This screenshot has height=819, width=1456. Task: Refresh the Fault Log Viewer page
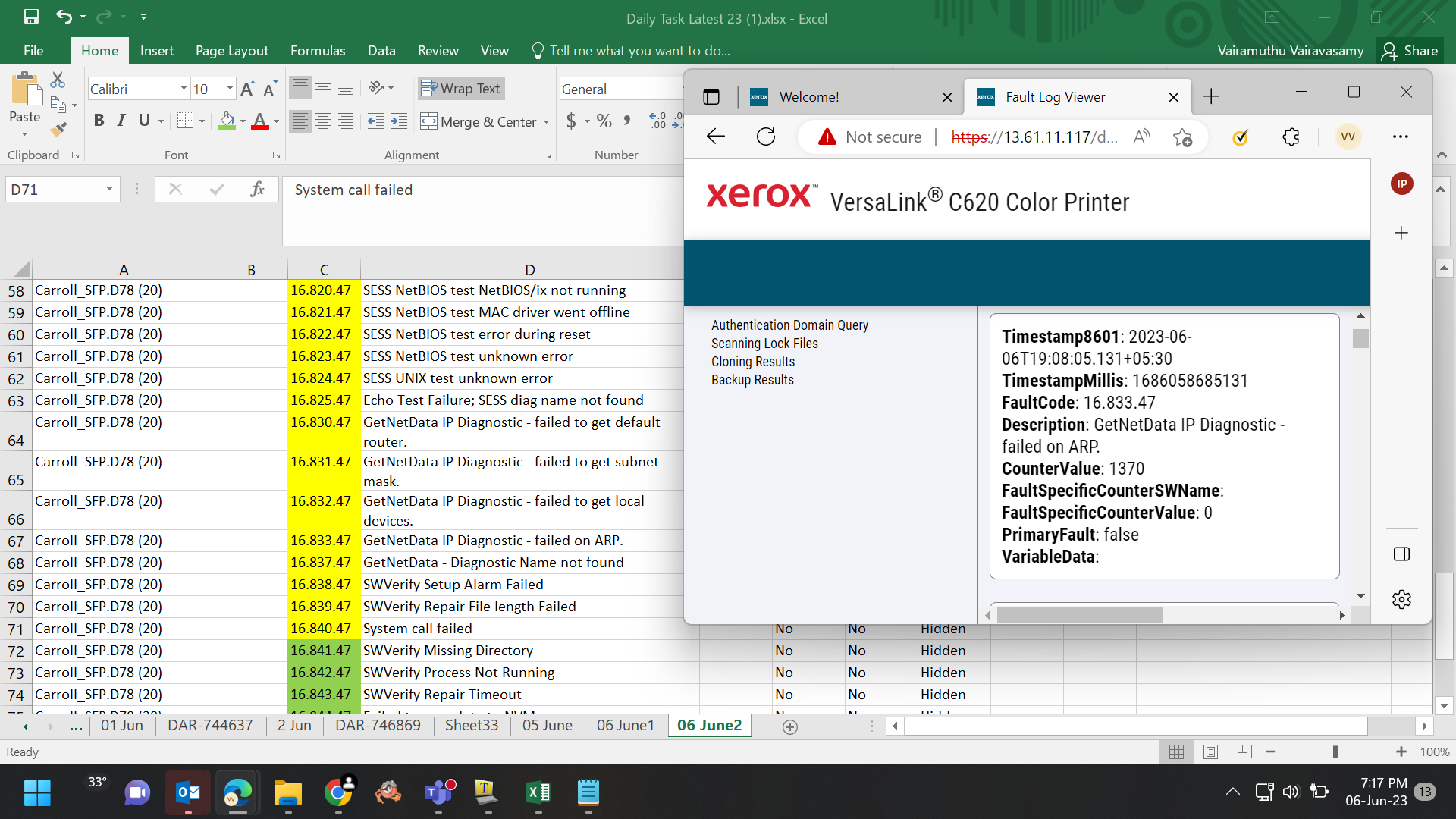[766, 136]
